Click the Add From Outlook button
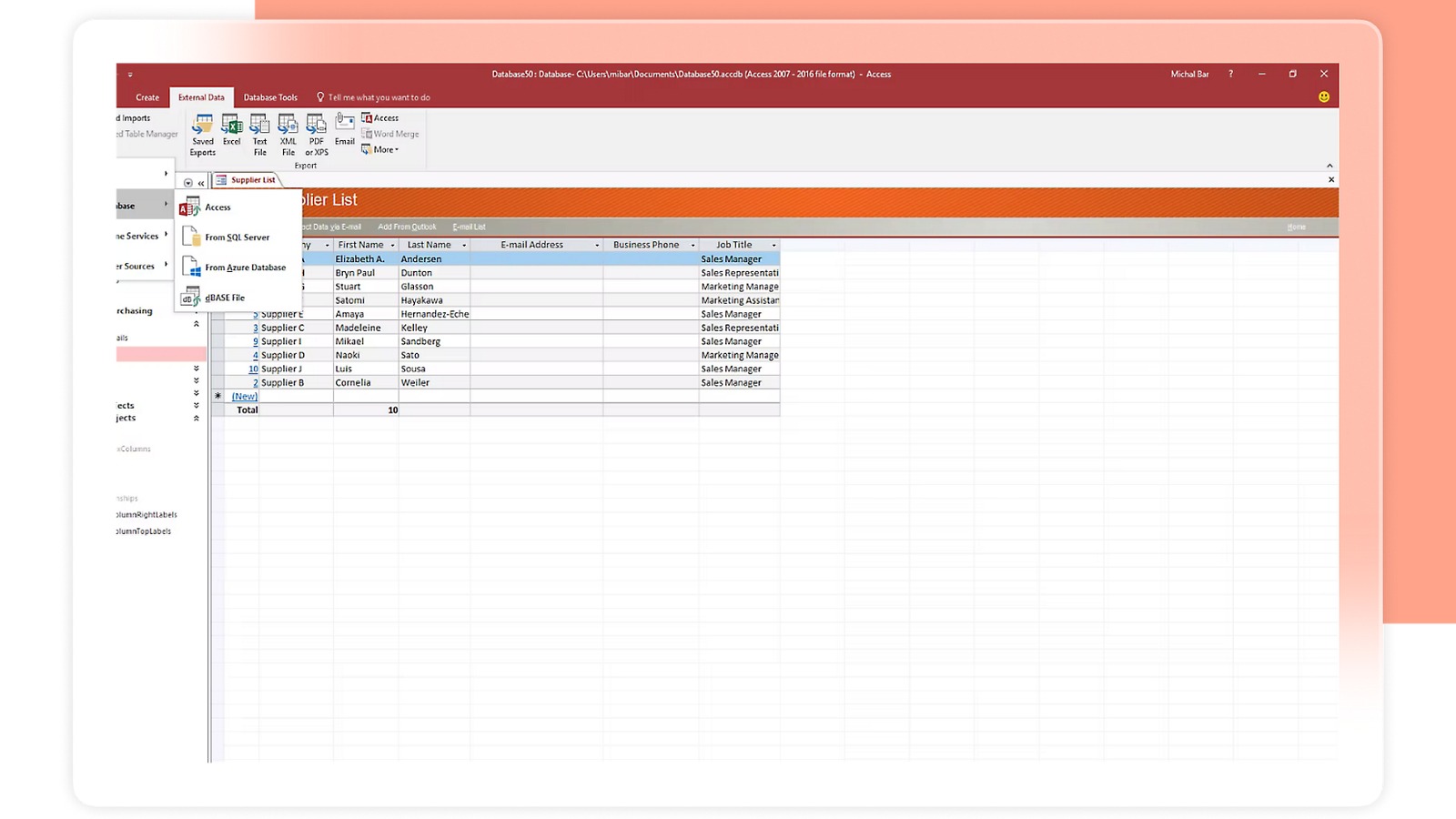Screen dimensions: 1456x819 (x=407, y=227)
